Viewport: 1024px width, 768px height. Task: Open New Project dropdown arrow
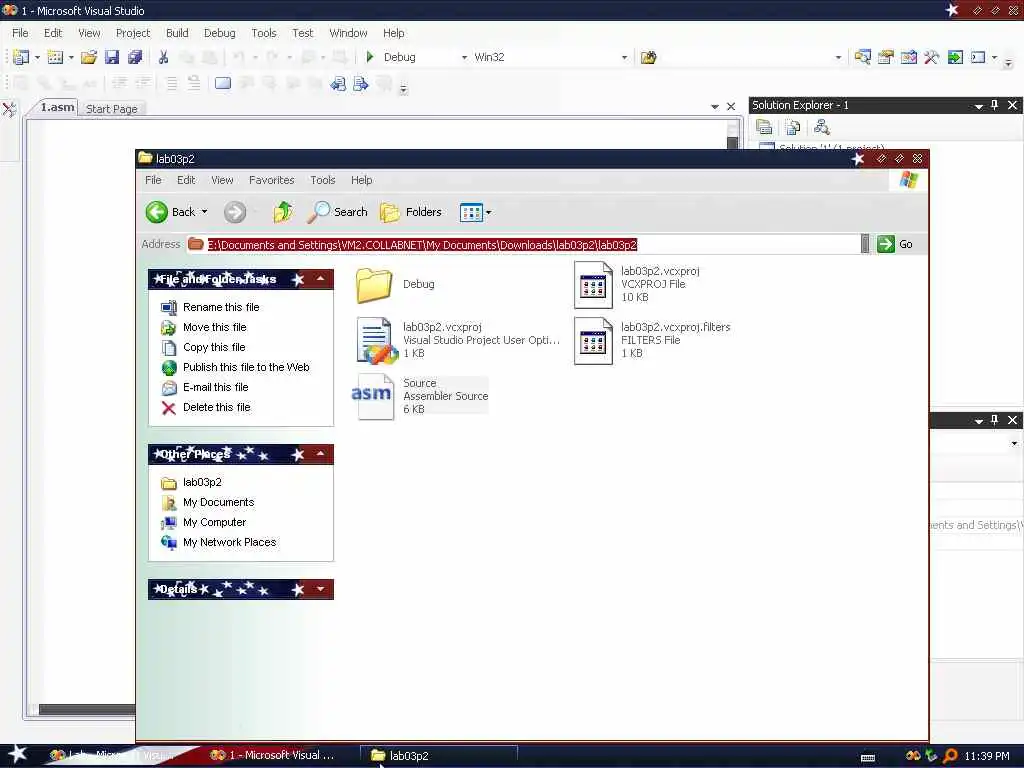[37, 57]
